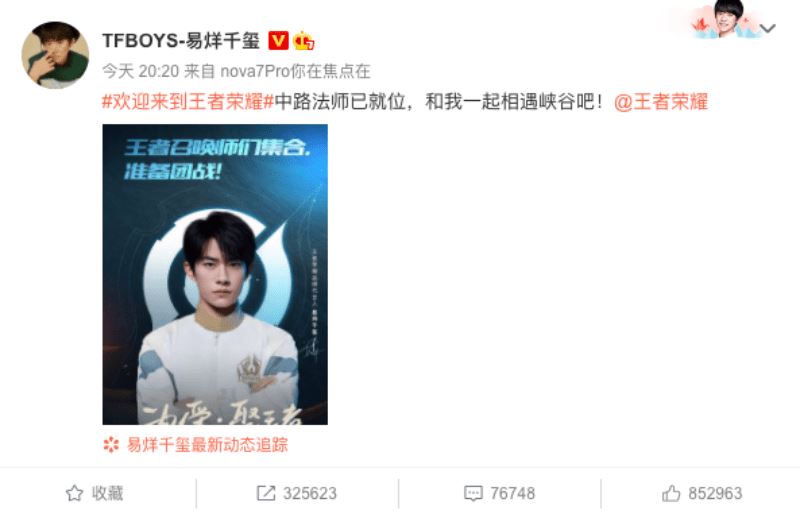Click the repost share arrow icon
Image resolution: width=800 pixels, height=517 pixels.
tap(266, 493)
